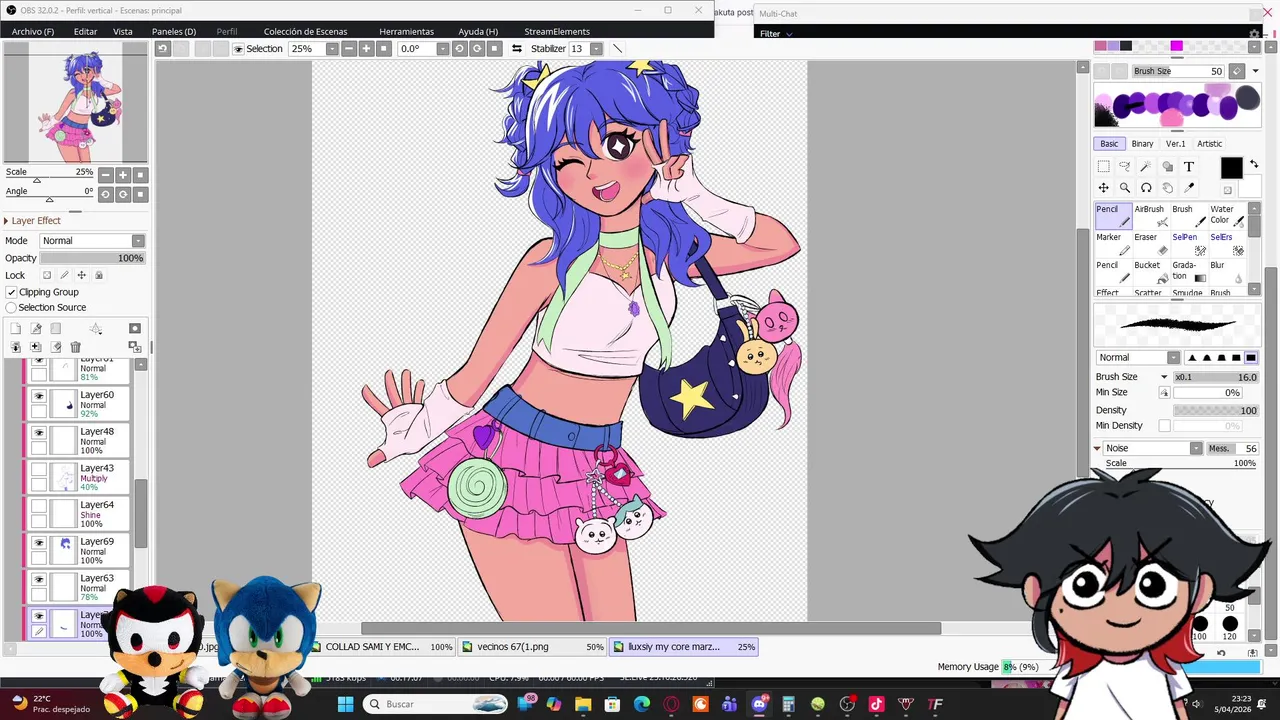The image size is (1280, 720).
Task: Toggle straight line drawing mode
Action: tap(617, 48)
